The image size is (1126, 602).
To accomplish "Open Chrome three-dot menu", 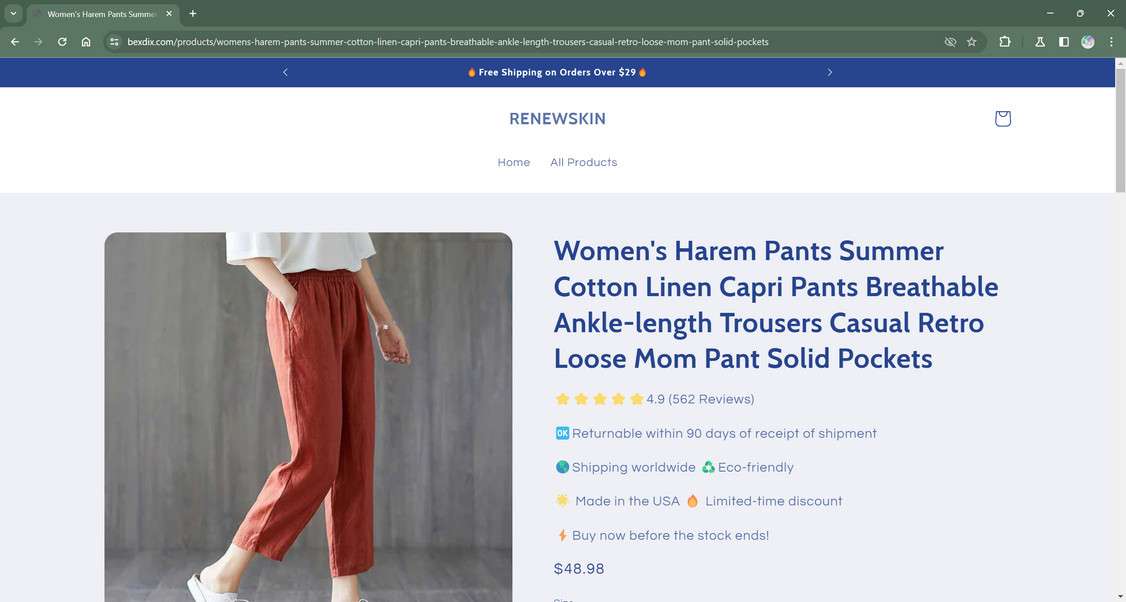I will tap(1111, 42).
